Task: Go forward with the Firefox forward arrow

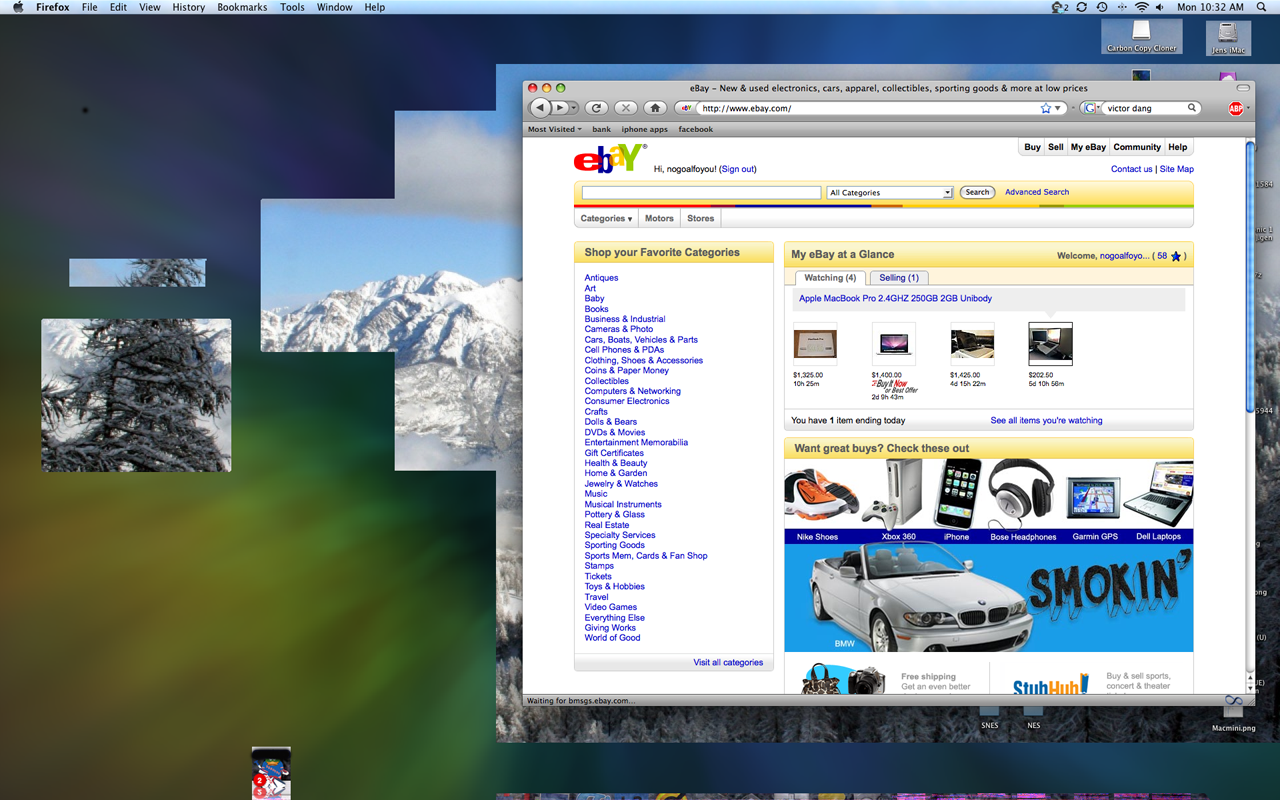Action: [x=560, y=108]
